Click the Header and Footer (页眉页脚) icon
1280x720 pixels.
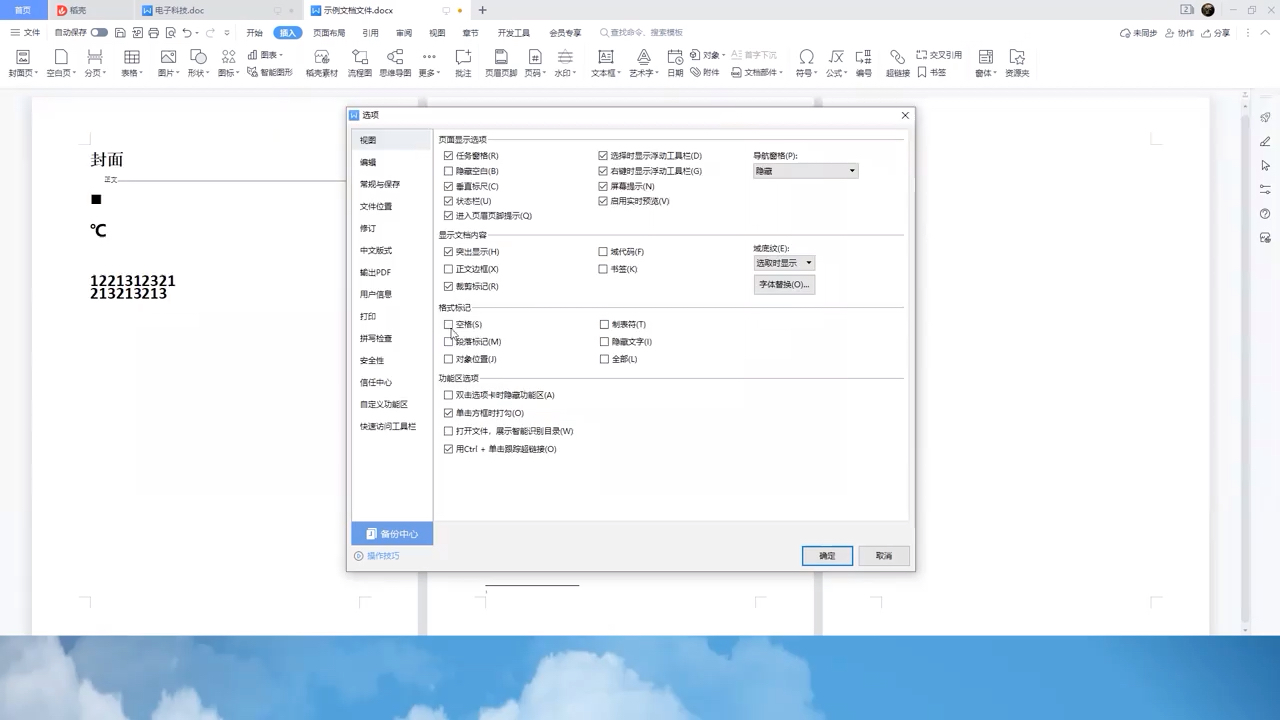point(501,63)
